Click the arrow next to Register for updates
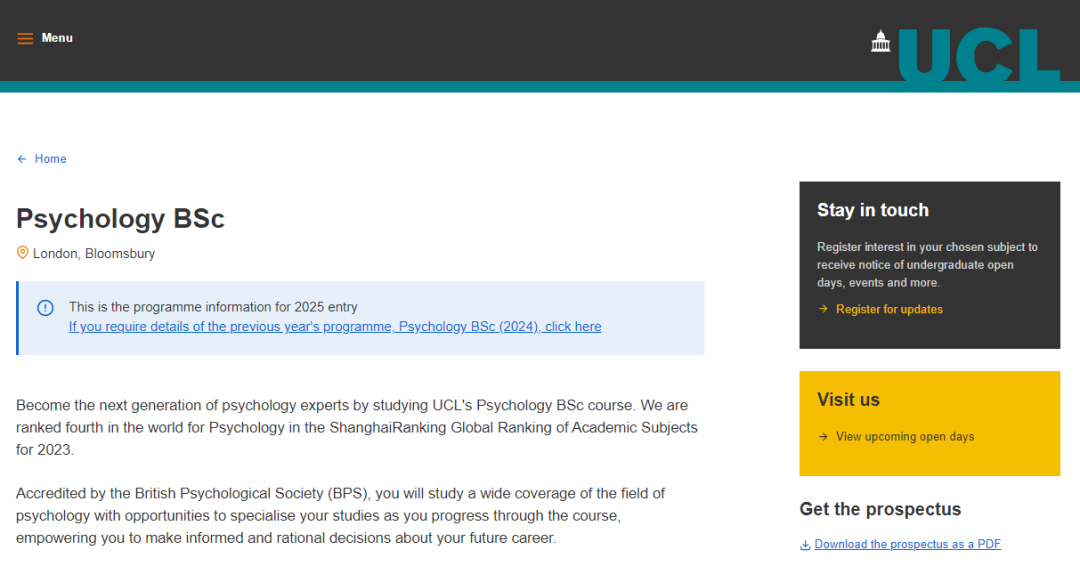Viewport: 1080px width, 566px height. tap(823, 309)
